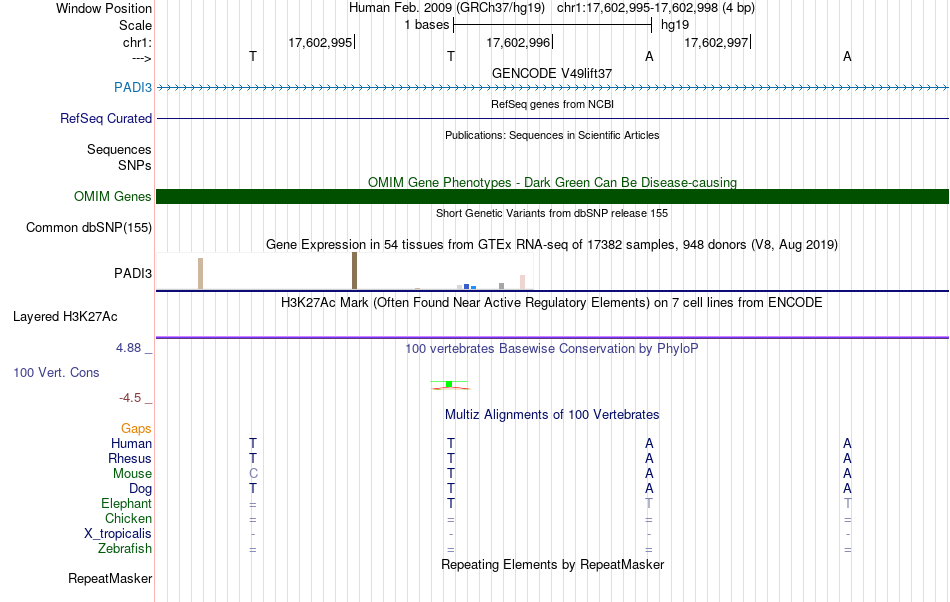The image size is (950, 602).
Task: Open the RefSeq Curated track label
Action: click(105, 119)
